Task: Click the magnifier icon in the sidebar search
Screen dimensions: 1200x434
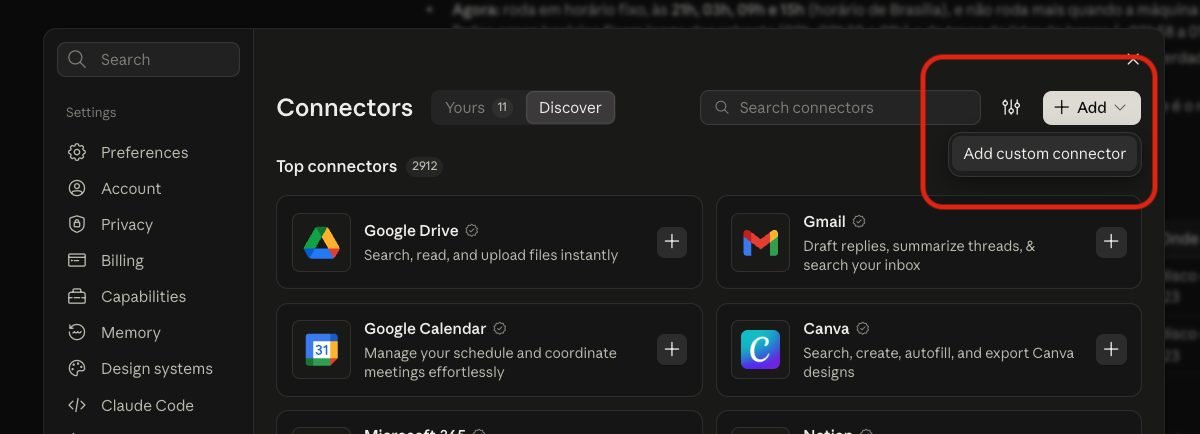Action: 77,60
